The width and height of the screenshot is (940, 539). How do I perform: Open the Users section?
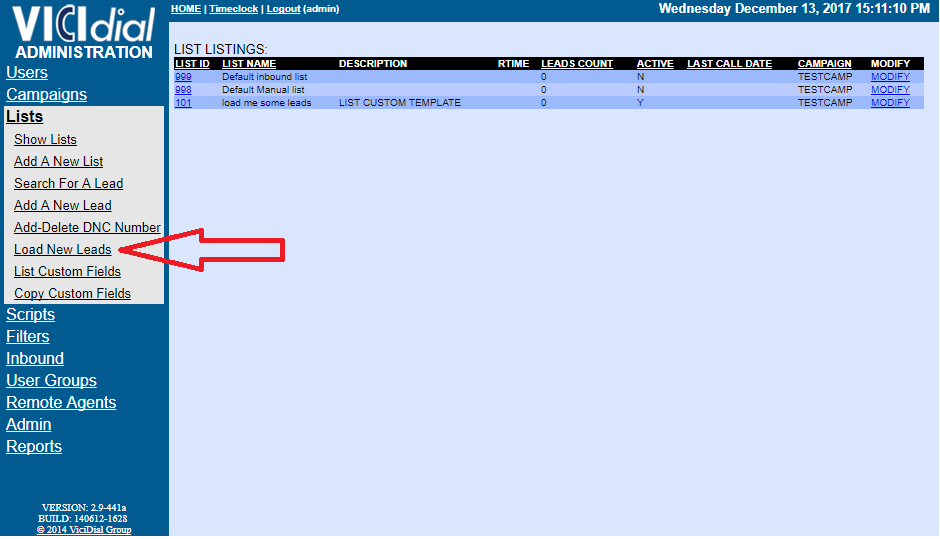(x=27, y=73)
